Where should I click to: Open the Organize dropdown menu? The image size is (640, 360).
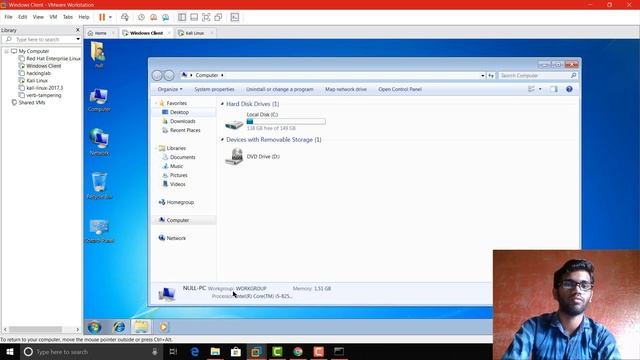pyautogui.click(x=170, y=89)
